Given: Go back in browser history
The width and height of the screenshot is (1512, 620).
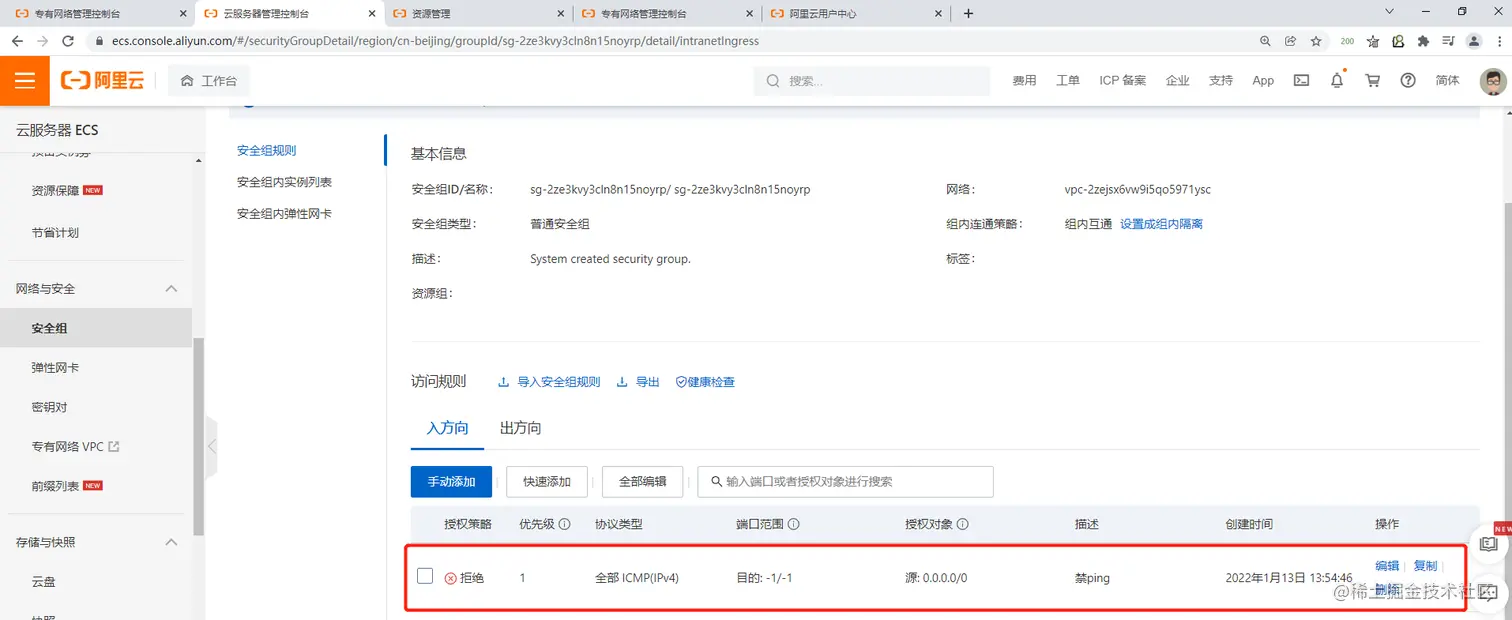Looking at the screenshot, I should click(x=16, y=41).
